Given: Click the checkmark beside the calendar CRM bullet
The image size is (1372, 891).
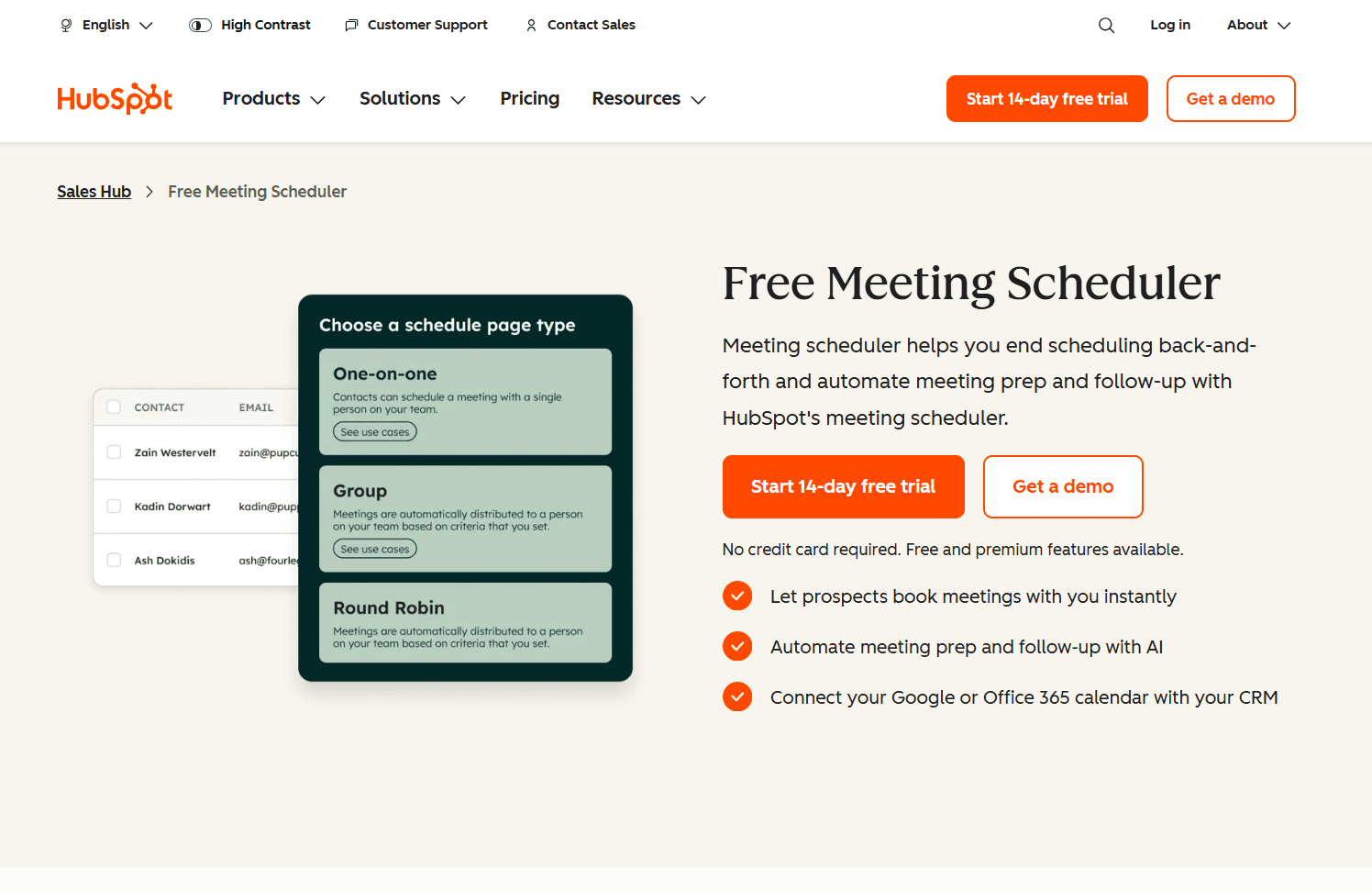Looking at the screenshot, I should 737,696.
